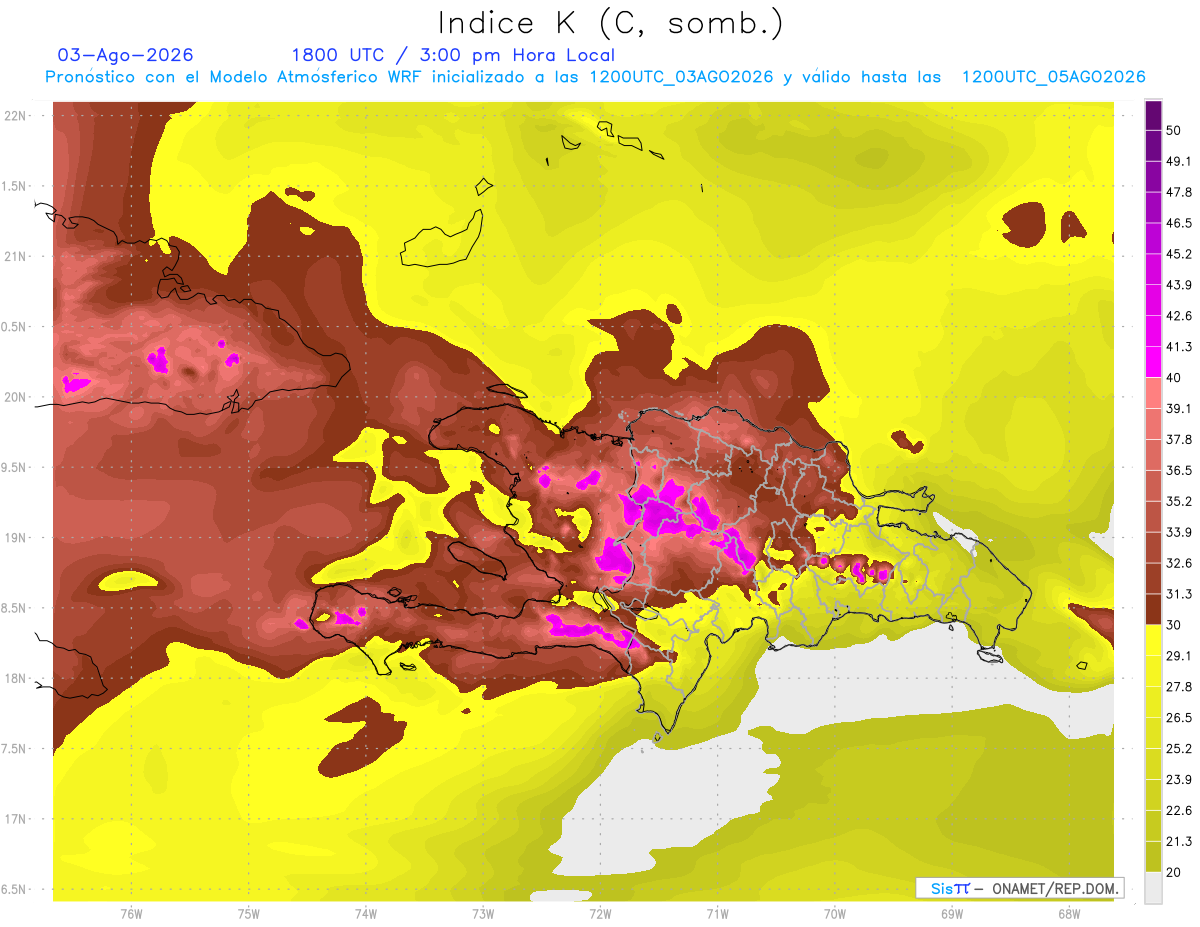Click the colorbar value '35.2'
Screen dimensions: 1200x927
click(x=1179, y=501)
